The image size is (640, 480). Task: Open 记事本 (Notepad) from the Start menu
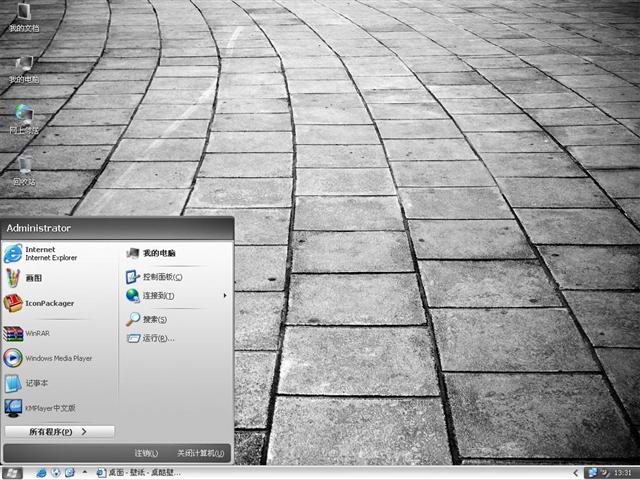tap(36, 383)
